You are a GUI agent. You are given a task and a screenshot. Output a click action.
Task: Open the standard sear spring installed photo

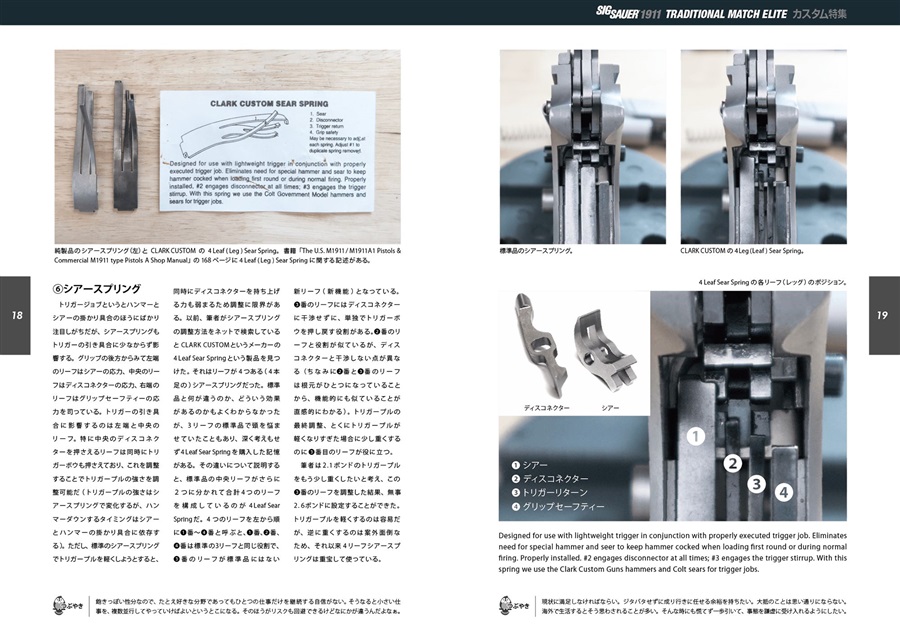(x=583, y=146)
